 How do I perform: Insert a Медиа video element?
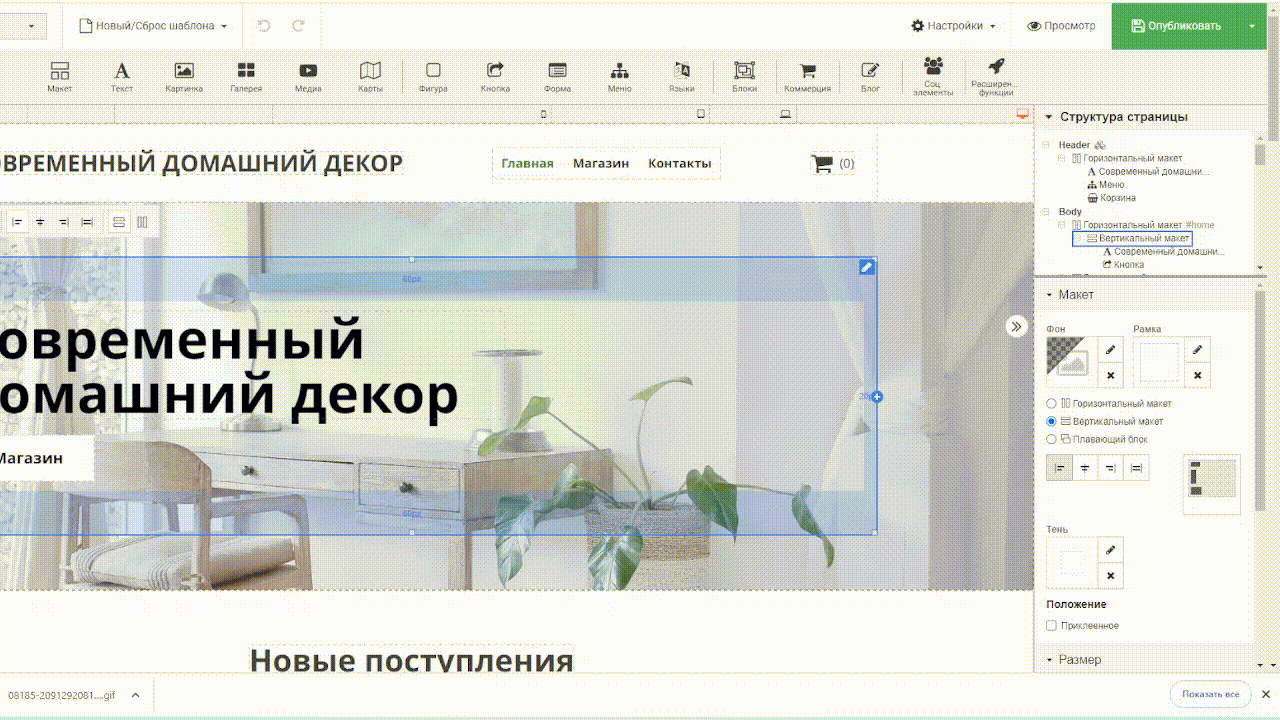[308, 77]
